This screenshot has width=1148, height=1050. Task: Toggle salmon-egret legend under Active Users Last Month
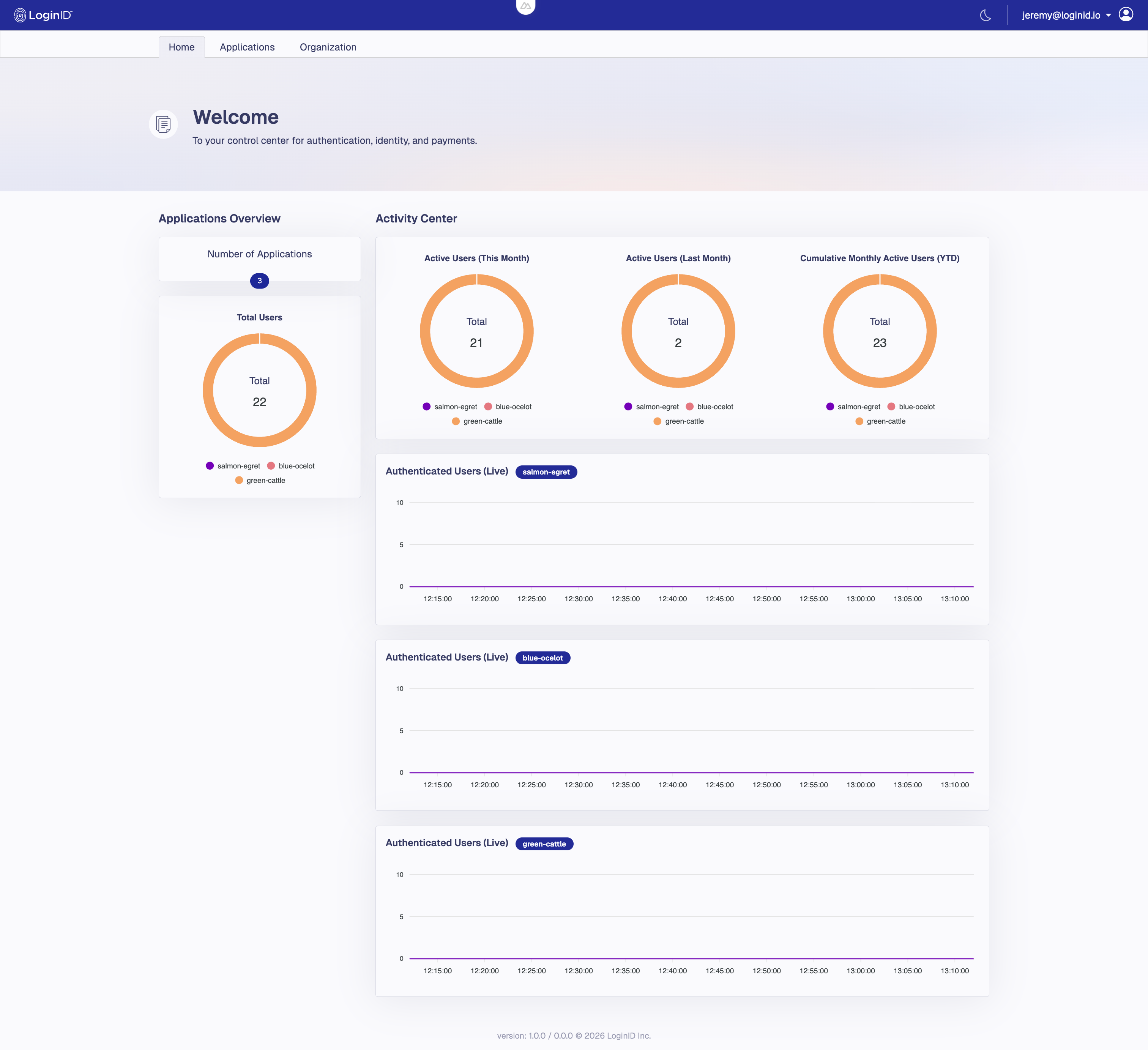coord(651,407)
